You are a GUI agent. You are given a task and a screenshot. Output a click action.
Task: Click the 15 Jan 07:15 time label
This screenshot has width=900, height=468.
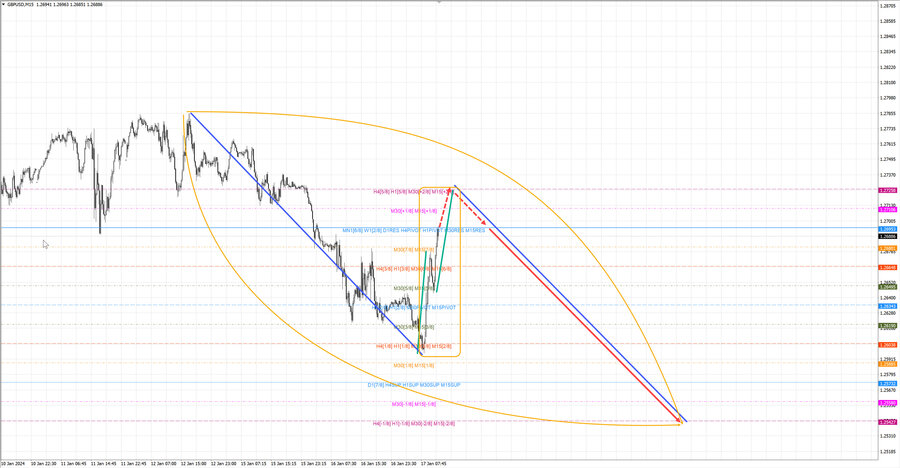click(253, 463)
